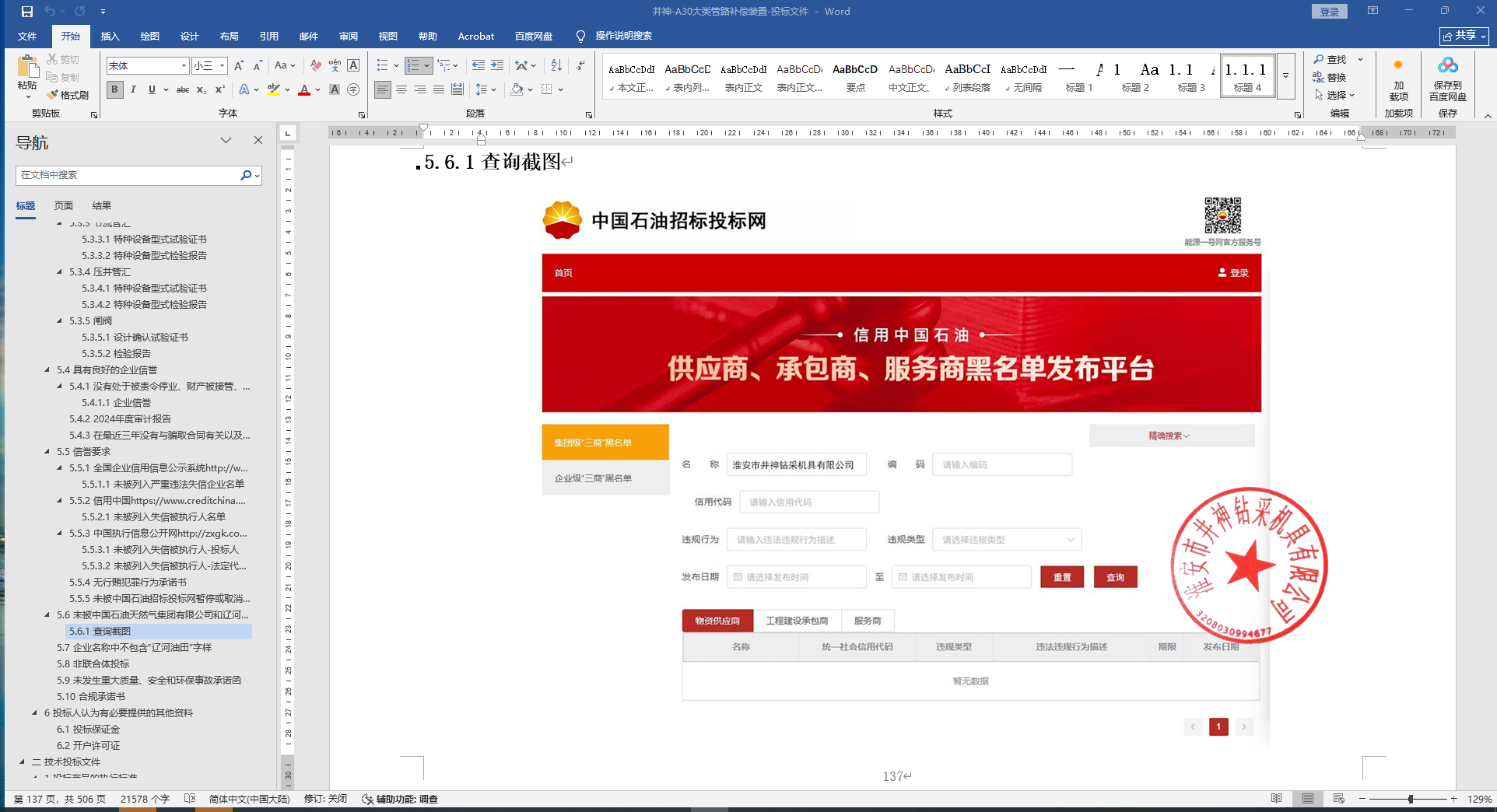The width and height of the screenshot is (1497, 812).
Task: Decrease the paragraph indent
Action: pos(478,65)
